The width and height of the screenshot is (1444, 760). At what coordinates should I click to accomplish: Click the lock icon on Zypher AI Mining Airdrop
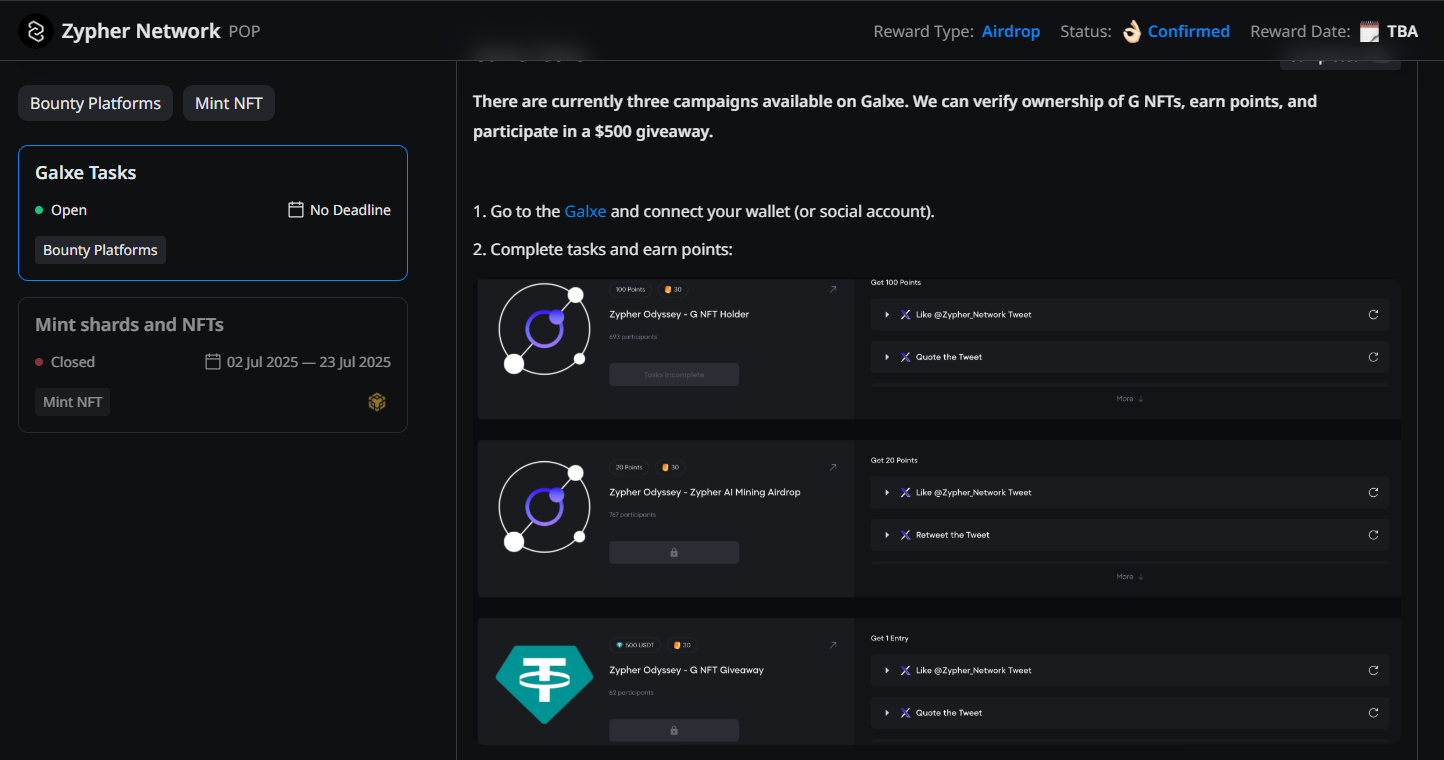pyautogui.click(x=674, y=552)
